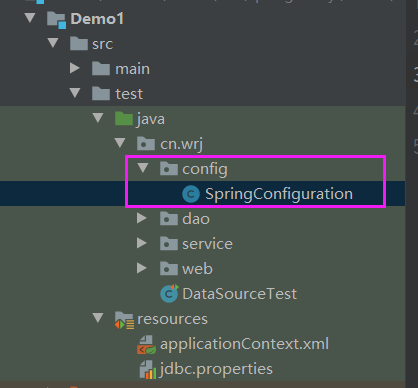
Task: Select the Demo1 project label
Action: [x=97, y=19]
